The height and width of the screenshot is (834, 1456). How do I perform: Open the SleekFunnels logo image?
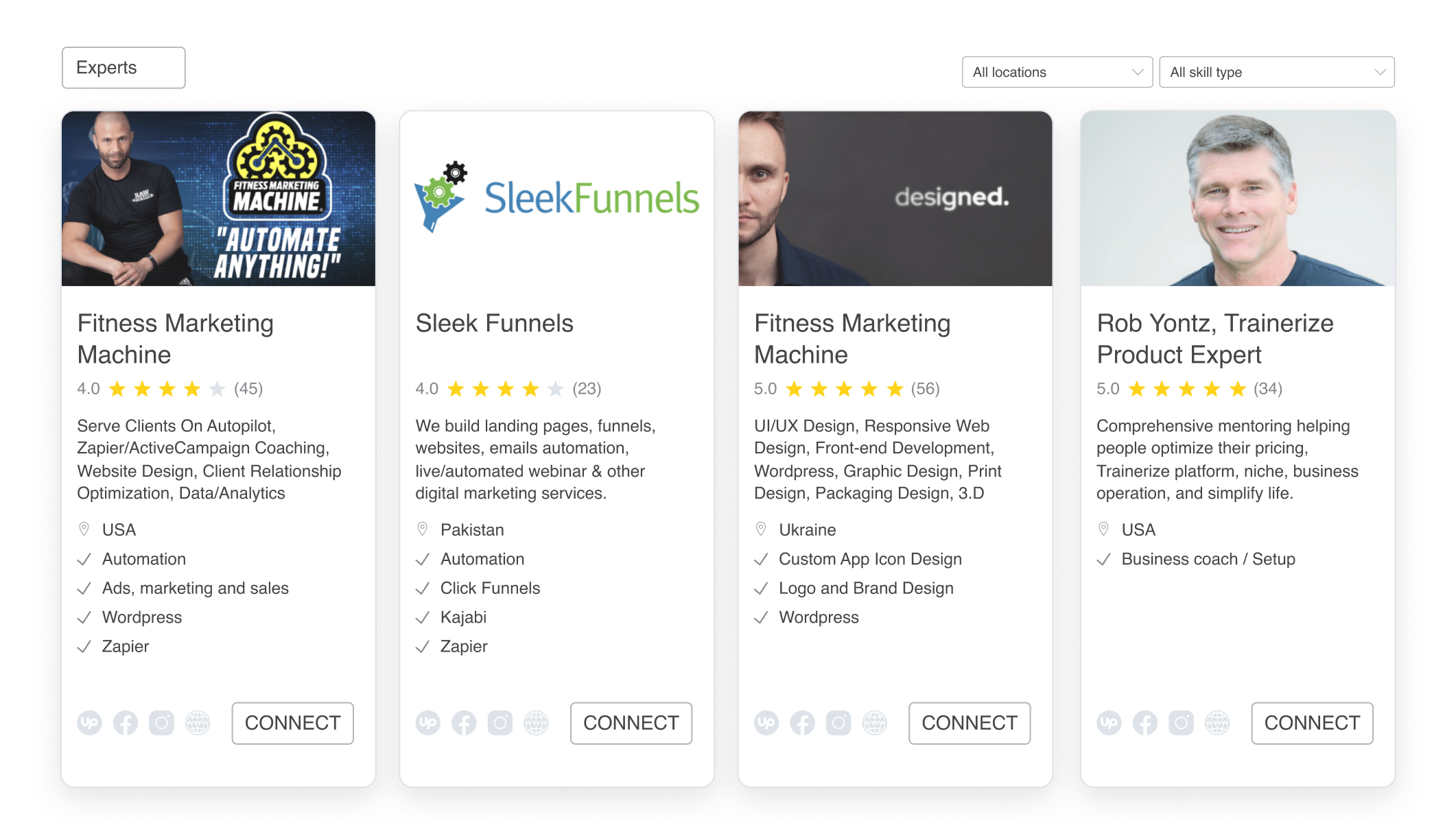pos(556,198)
